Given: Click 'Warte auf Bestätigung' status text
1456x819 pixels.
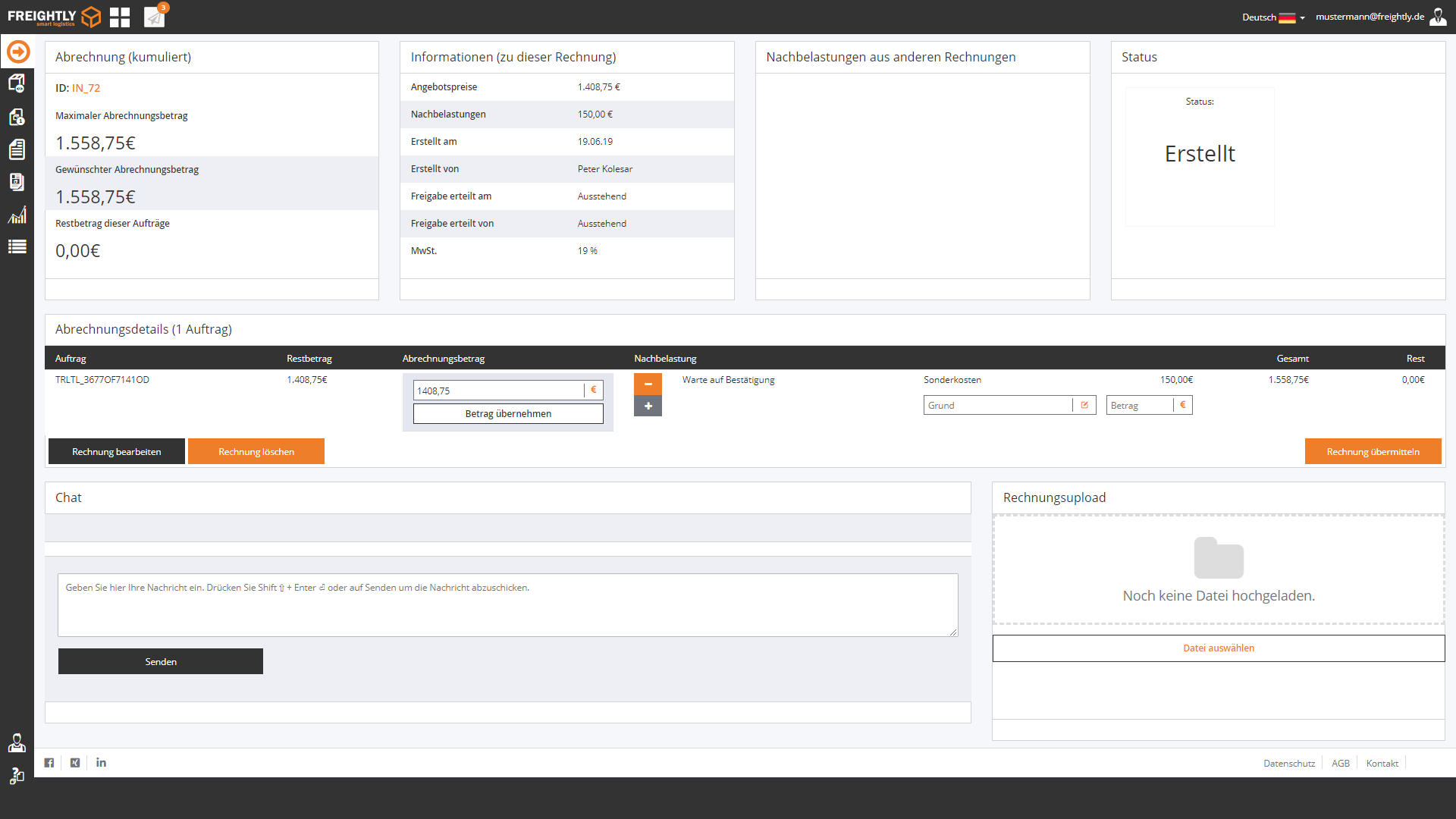Looking at the screenshot, I should 728,380.
